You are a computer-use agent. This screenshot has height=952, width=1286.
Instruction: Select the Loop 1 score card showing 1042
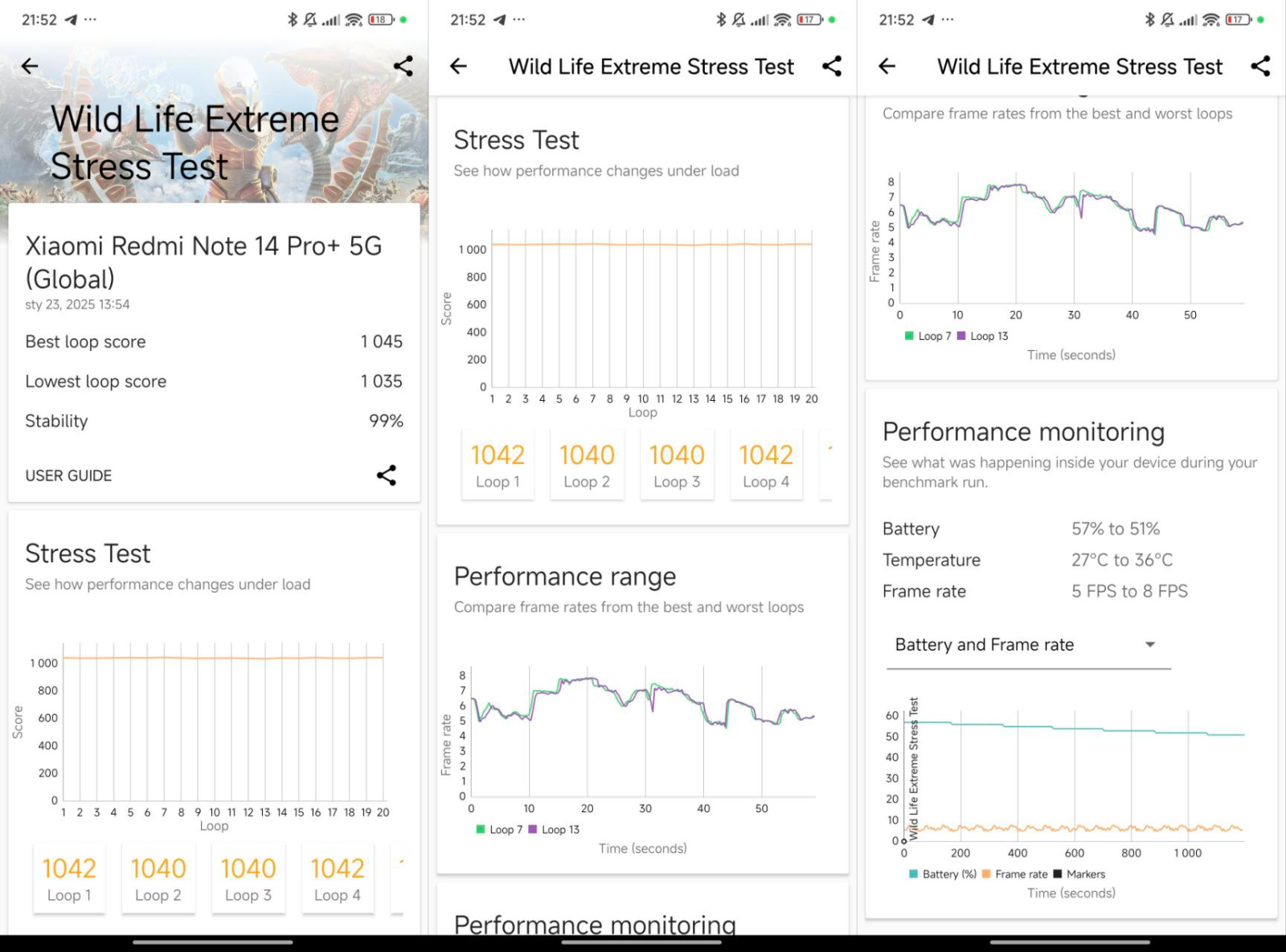pyautogui.click(x=498, y=464)
